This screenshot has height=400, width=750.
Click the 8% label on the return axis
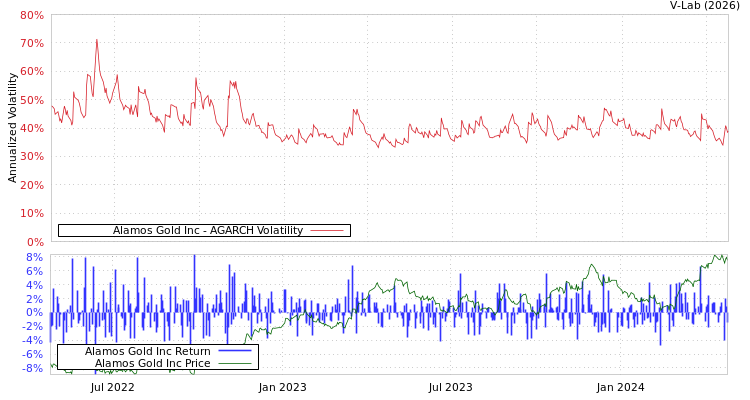35,257
